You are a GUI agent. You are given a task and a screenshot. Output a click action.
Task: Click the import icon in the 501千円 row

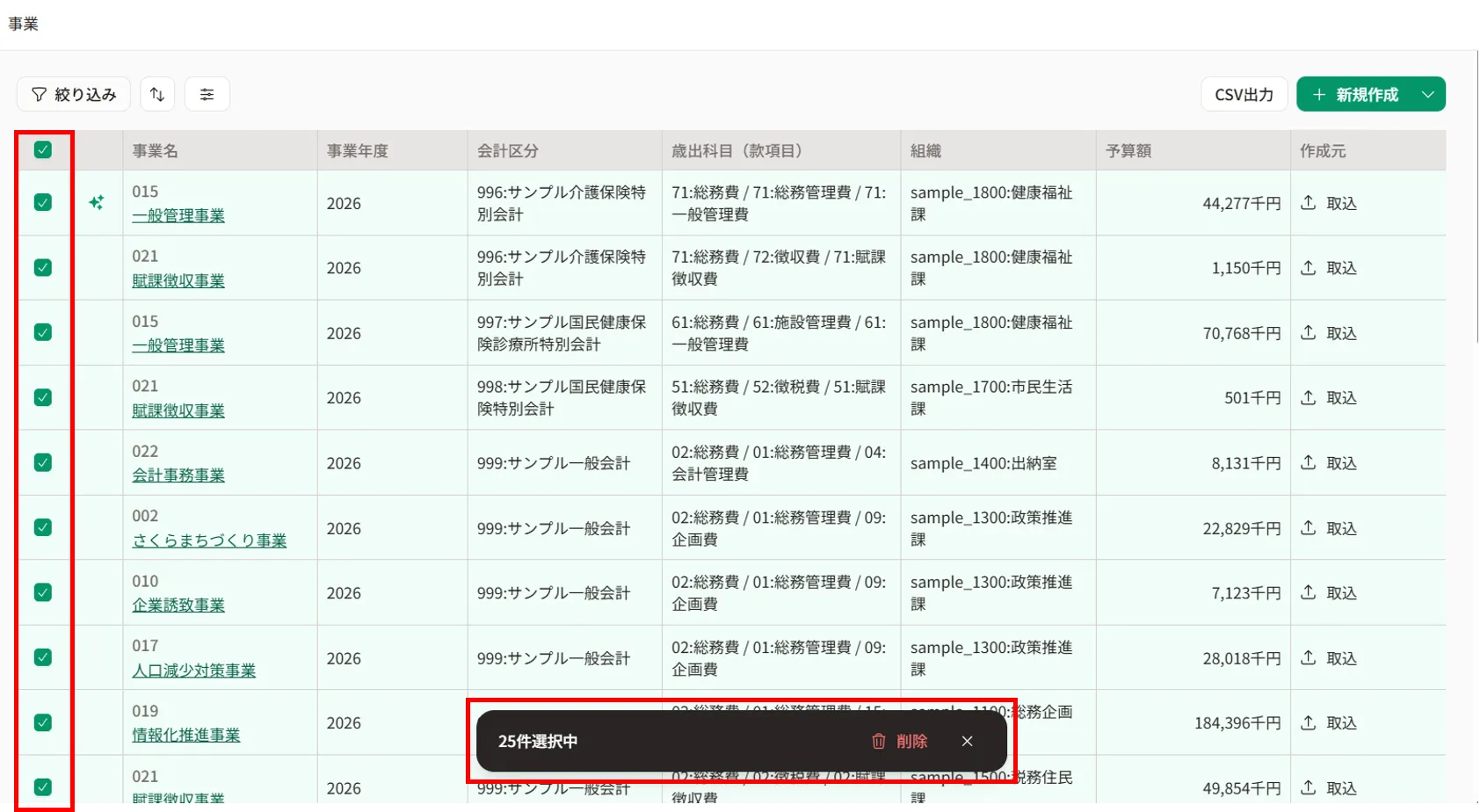pyautogui.click(x=1309, y=398)
